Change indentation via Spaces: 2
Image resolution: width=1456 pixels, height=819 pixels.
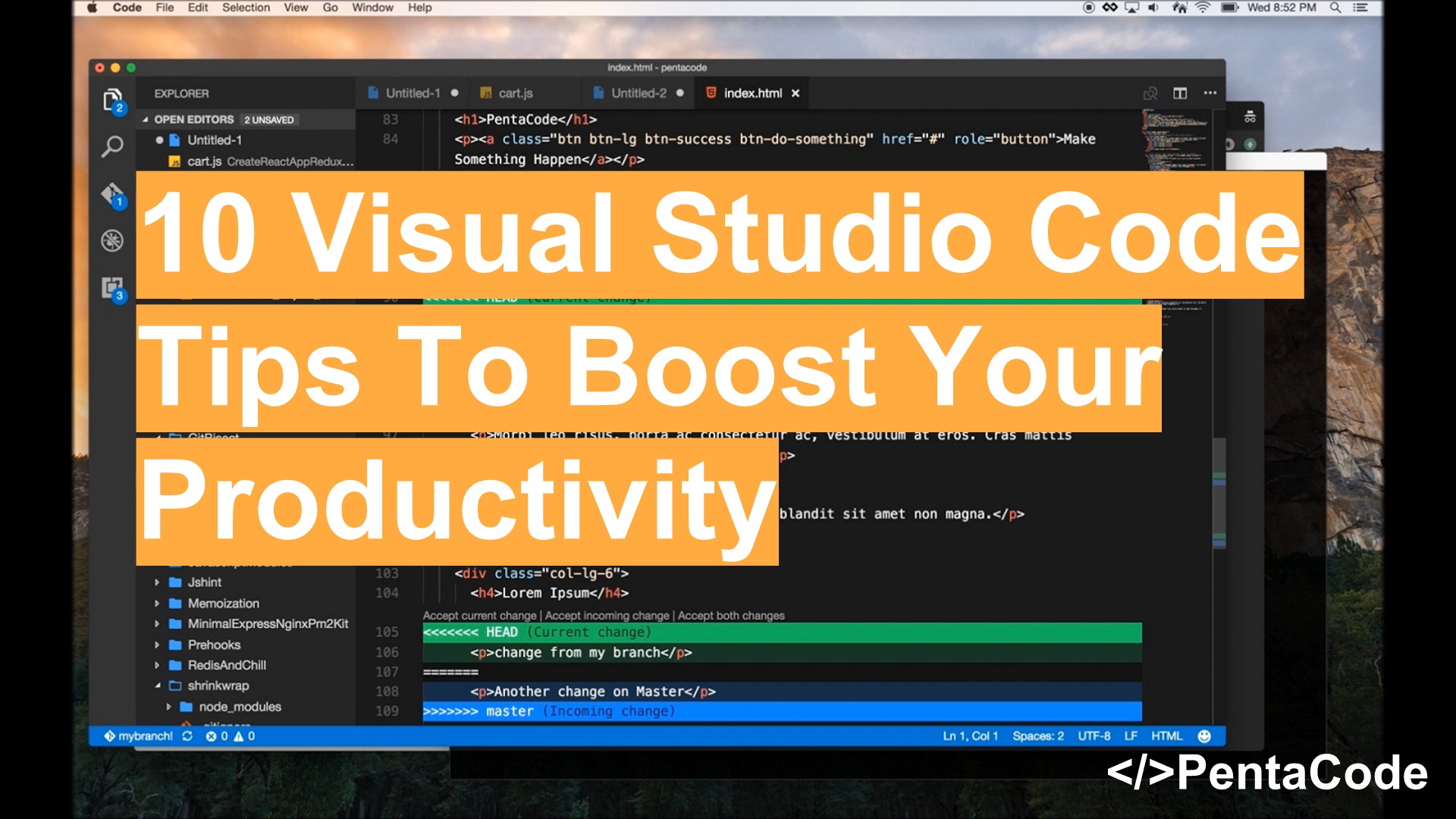pos(1038,736)
